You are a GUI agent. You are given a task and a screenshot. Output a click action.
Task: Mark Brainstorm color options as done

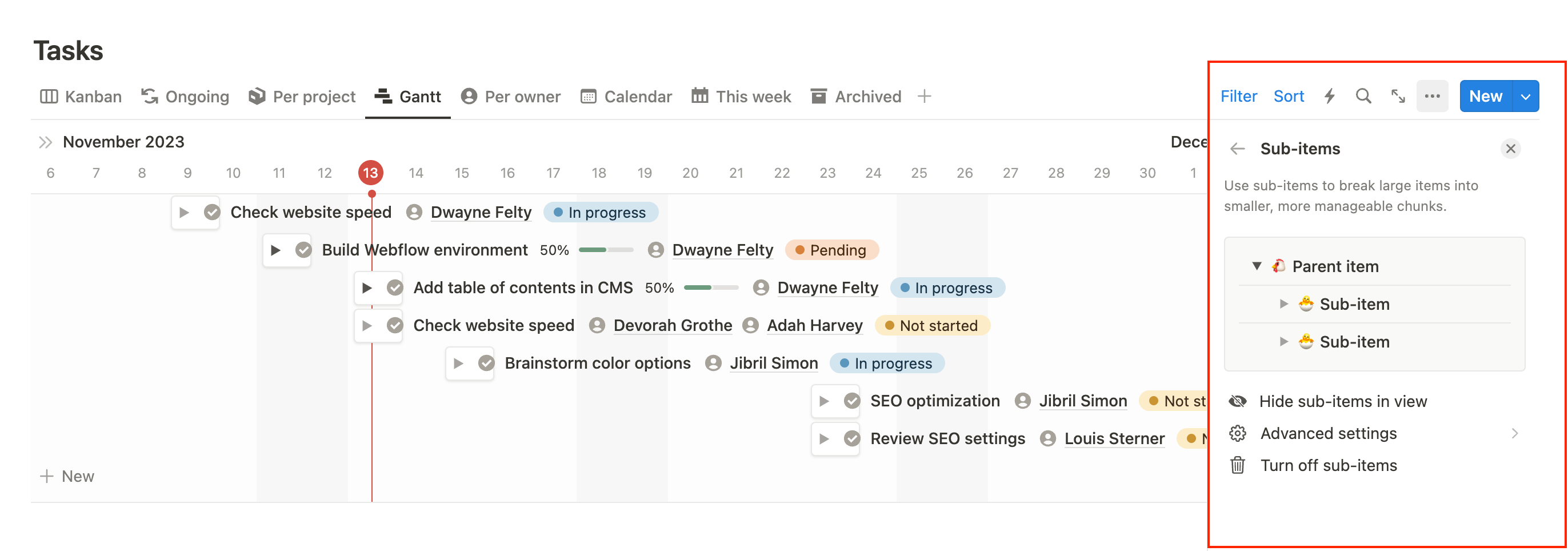[486, 364]
